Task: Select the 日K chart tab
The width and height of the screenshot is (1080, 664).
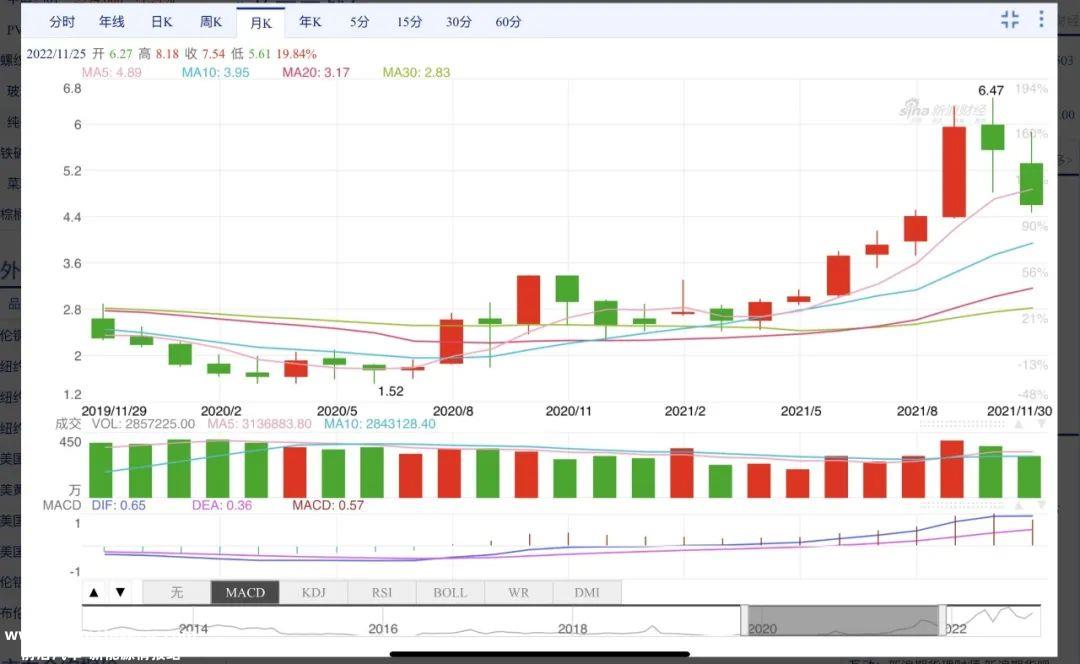Action: point(162,22)
